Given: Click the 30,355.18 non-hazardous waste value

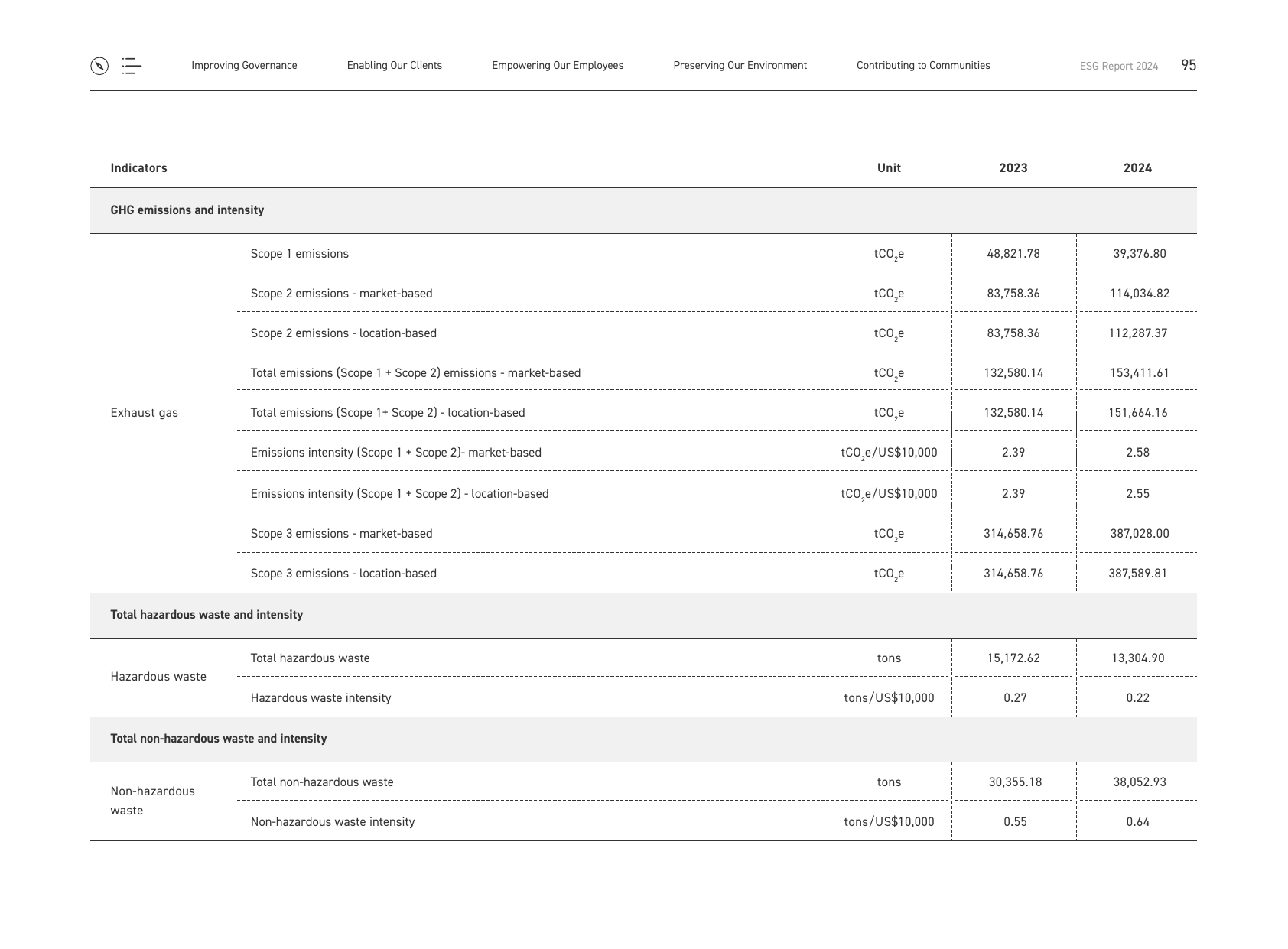Looking at the screenshot, I should [1015, 782].
